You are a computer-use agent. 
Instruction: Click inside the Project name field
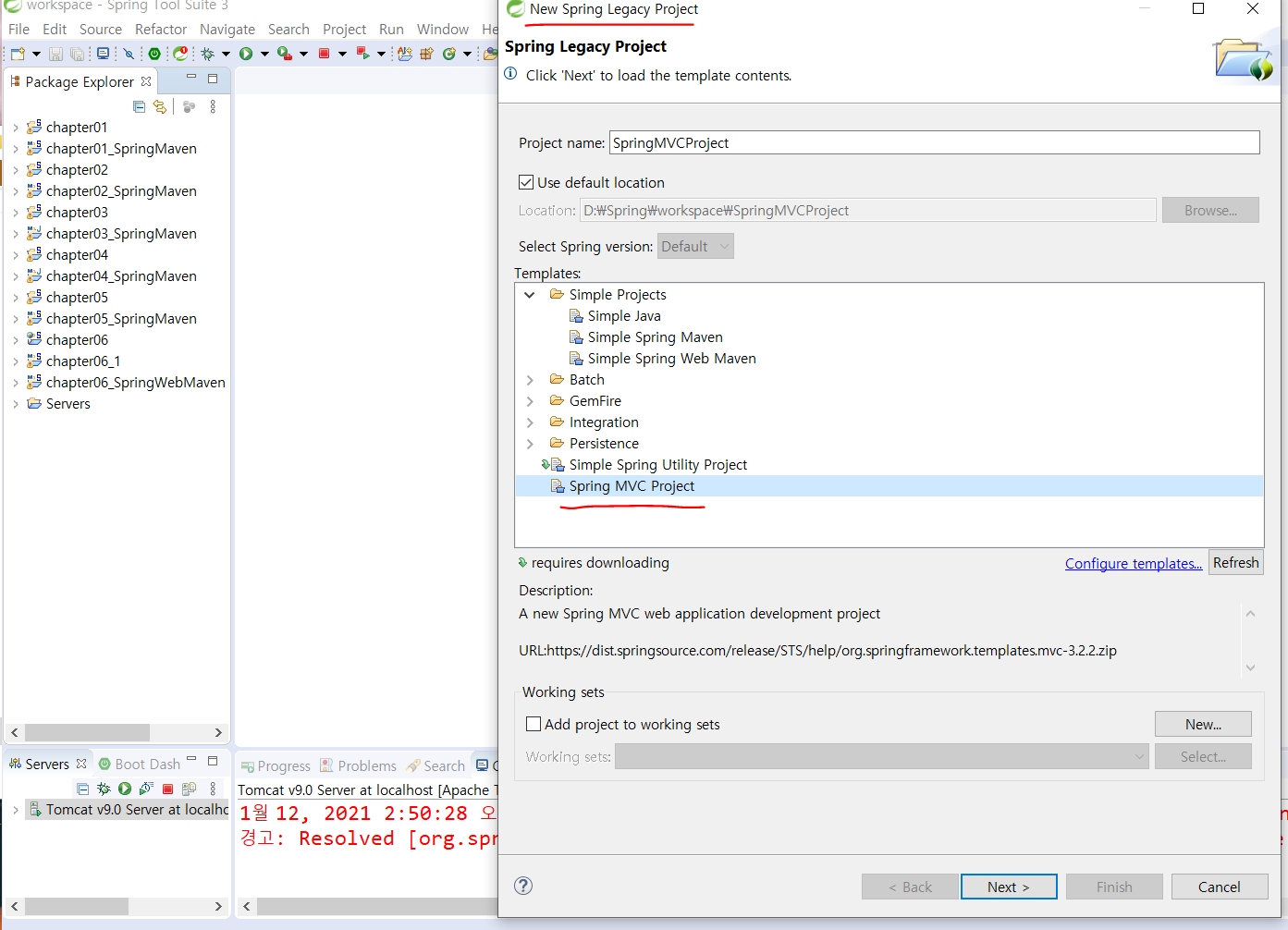pyautogui.click(x=934, y=142)
